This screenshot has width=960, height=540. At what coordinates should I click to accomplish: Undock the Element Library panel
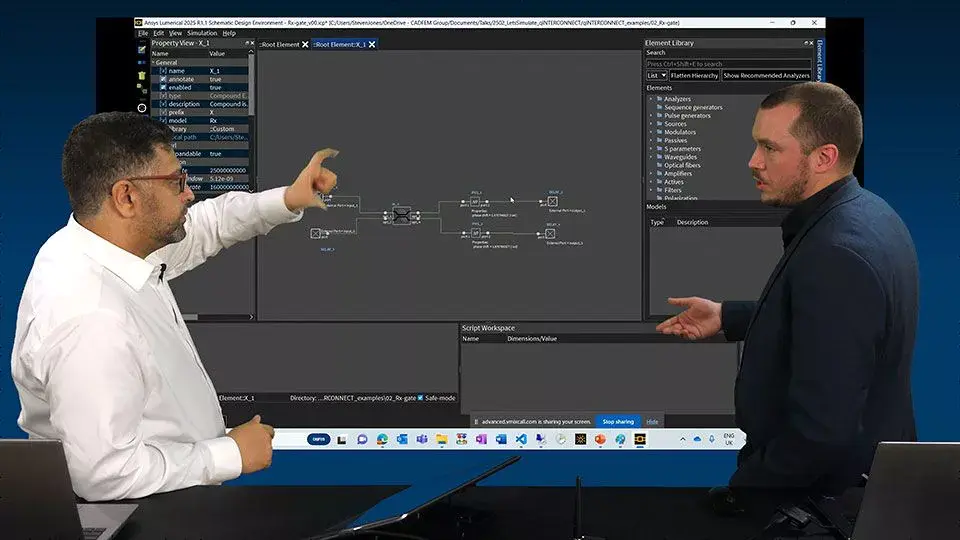point(806,43)
